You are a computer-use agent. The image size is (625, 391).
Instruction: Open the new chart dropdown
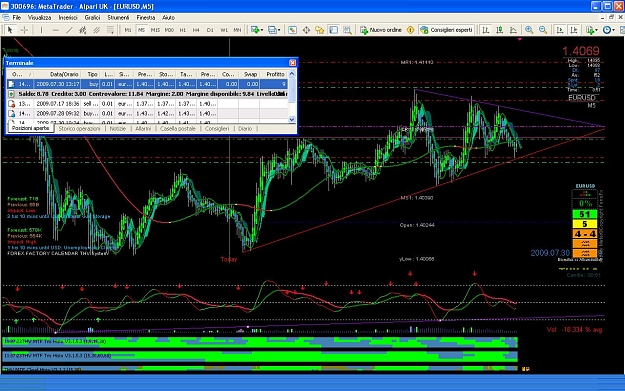[257, 30]
